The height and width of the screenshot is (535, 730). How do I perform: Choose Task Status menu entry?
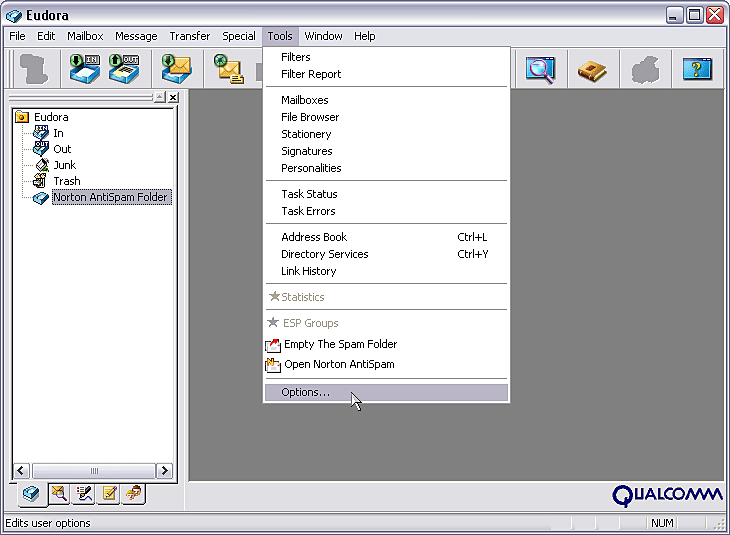386,194
